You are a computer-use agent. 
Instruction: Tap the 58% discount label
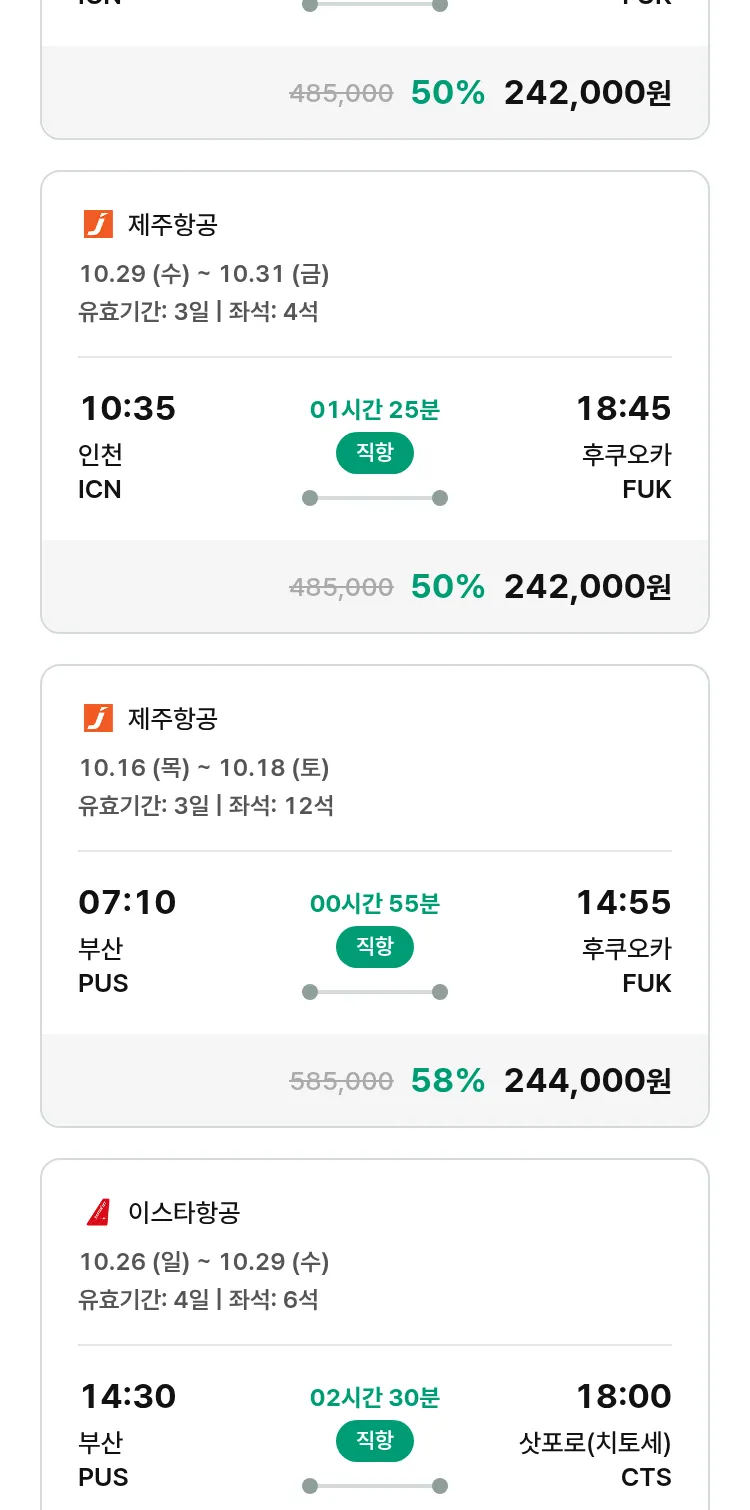click(x=447, y=1080)
